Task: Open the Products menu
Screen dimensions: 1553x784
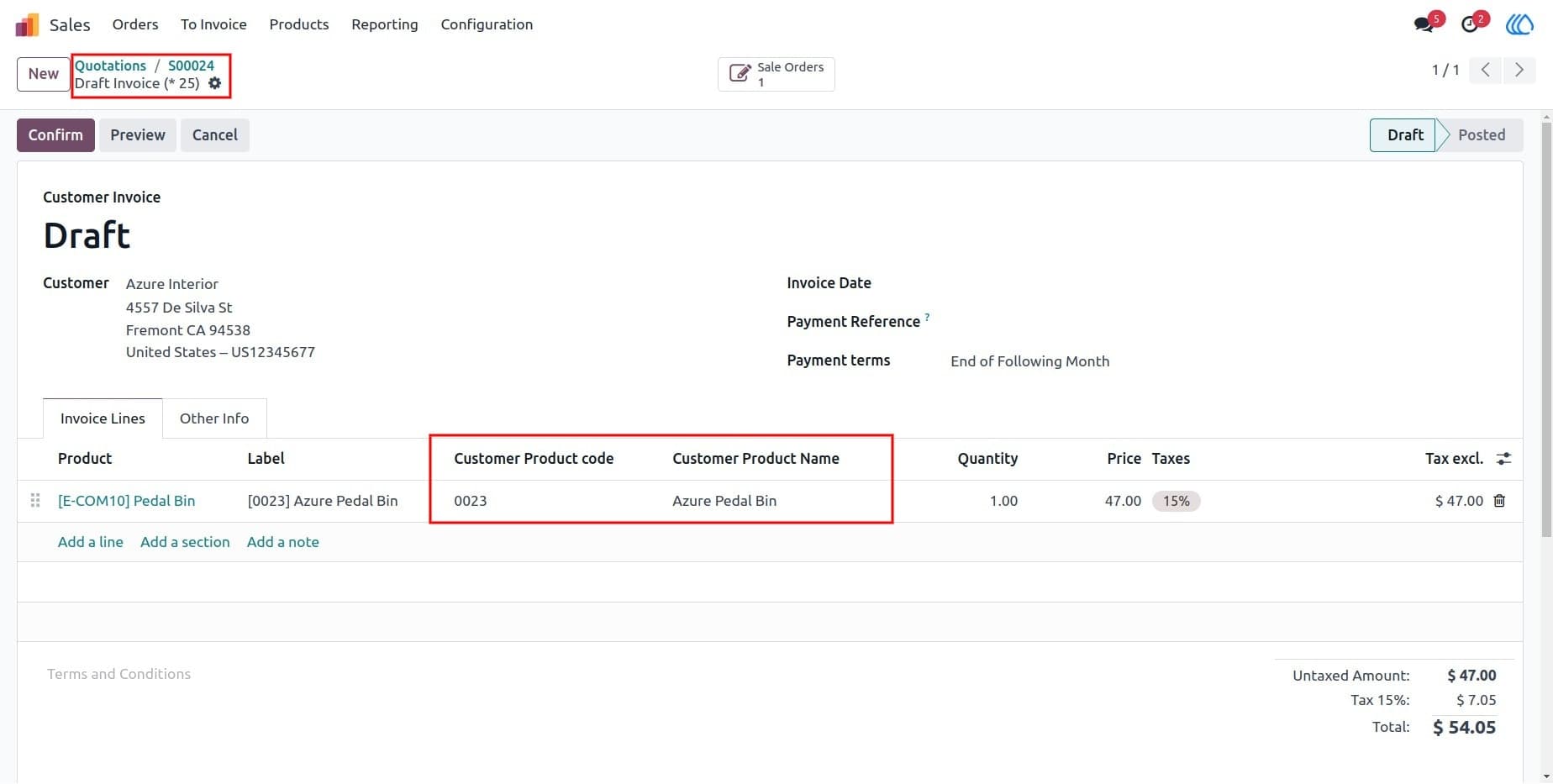Action: (x=299, y=24)
